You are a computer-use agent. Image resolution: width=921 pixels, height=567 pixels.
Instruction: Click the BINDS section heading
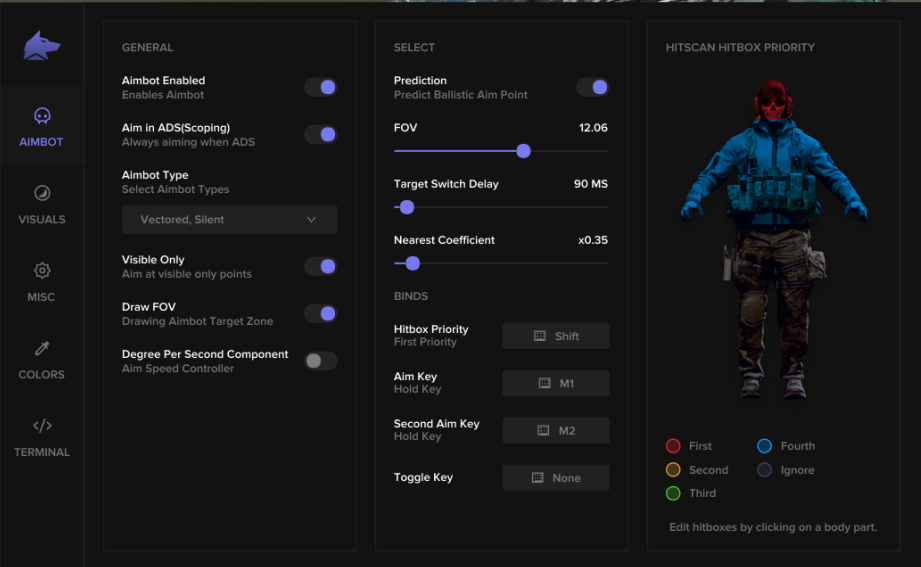[411, 296]
